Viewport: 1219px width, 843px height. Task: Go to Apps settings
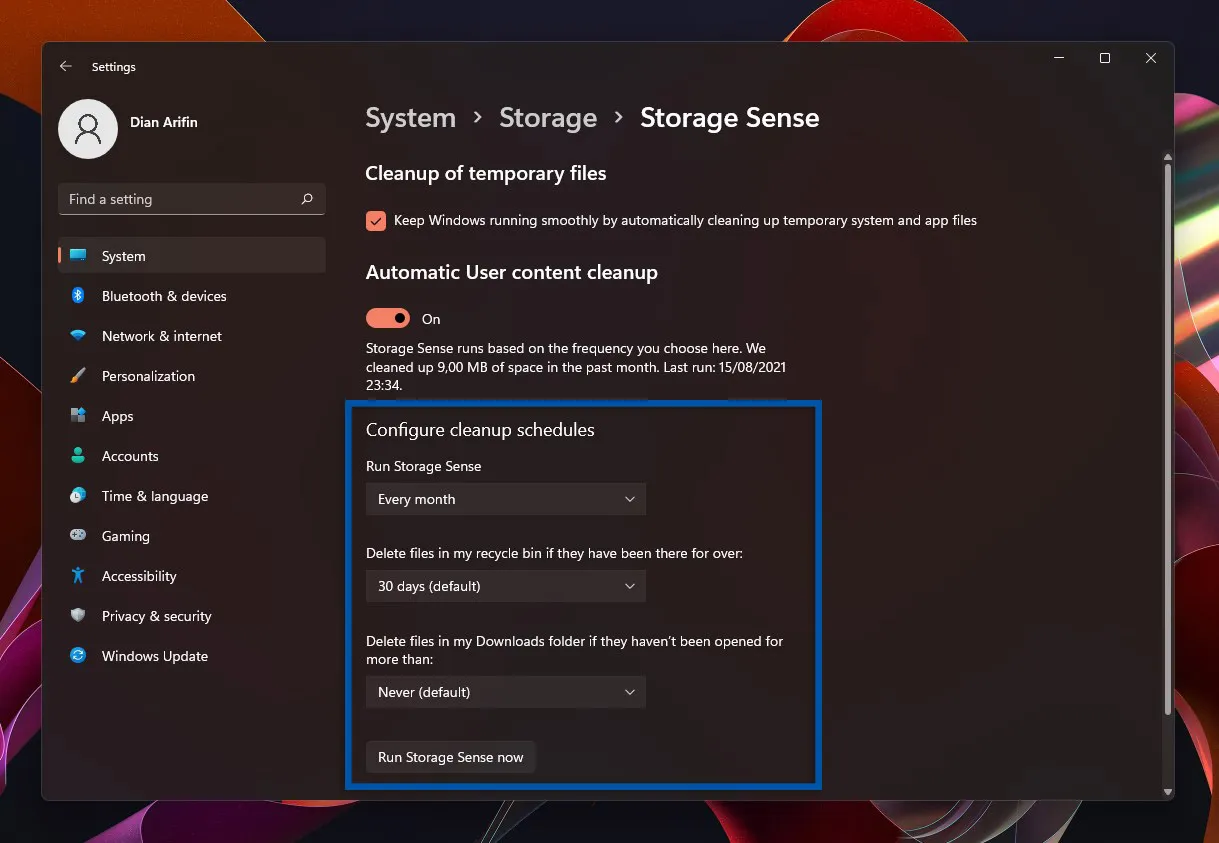pyautogui.click(x=117, y=416)
